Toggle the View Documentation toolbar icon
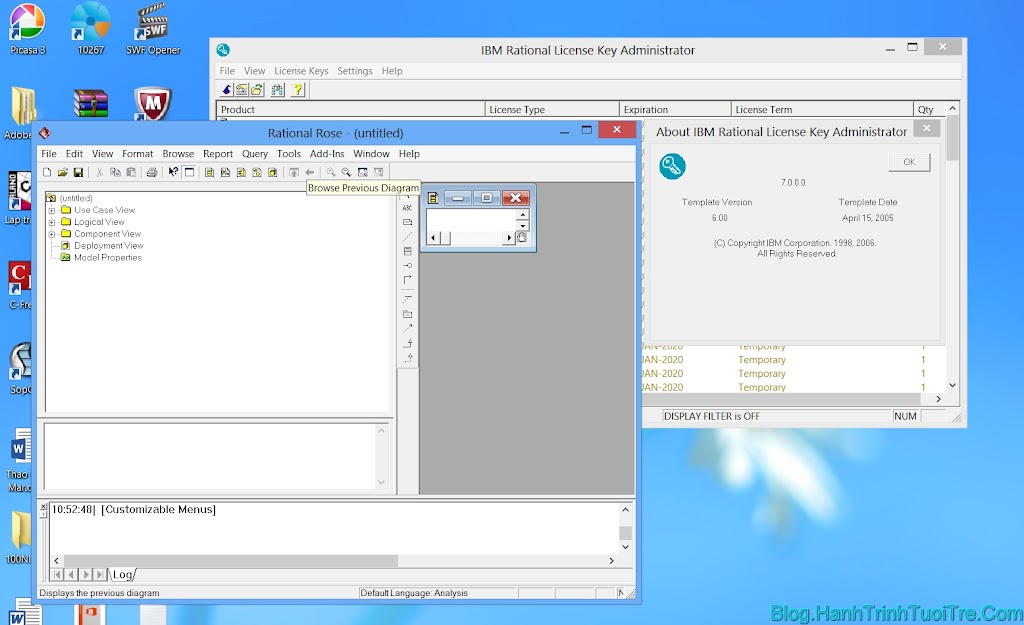 coord(189,172)
